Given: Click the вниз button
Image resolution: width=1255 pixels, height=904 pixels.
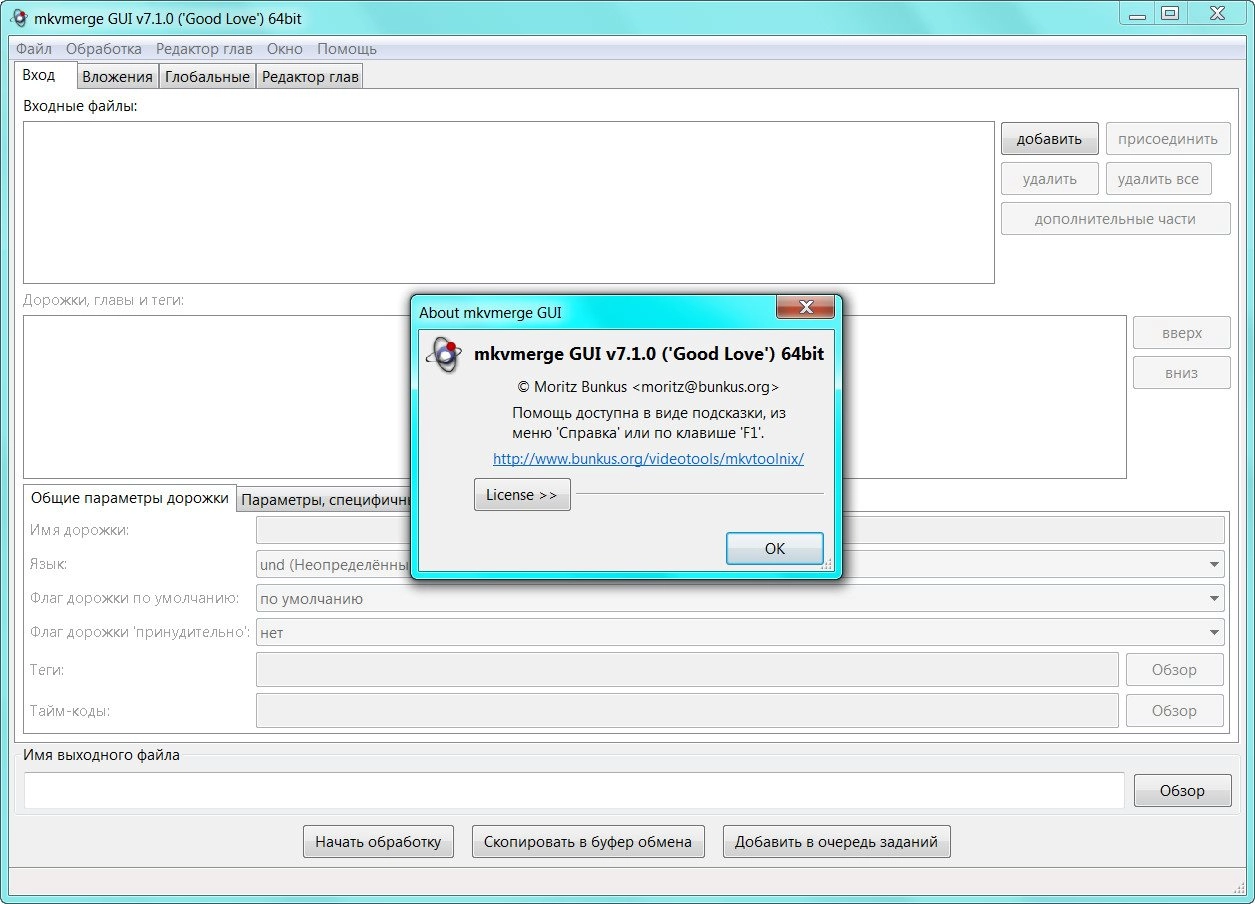Looking at the screenshot, I should coord(1181,373).
